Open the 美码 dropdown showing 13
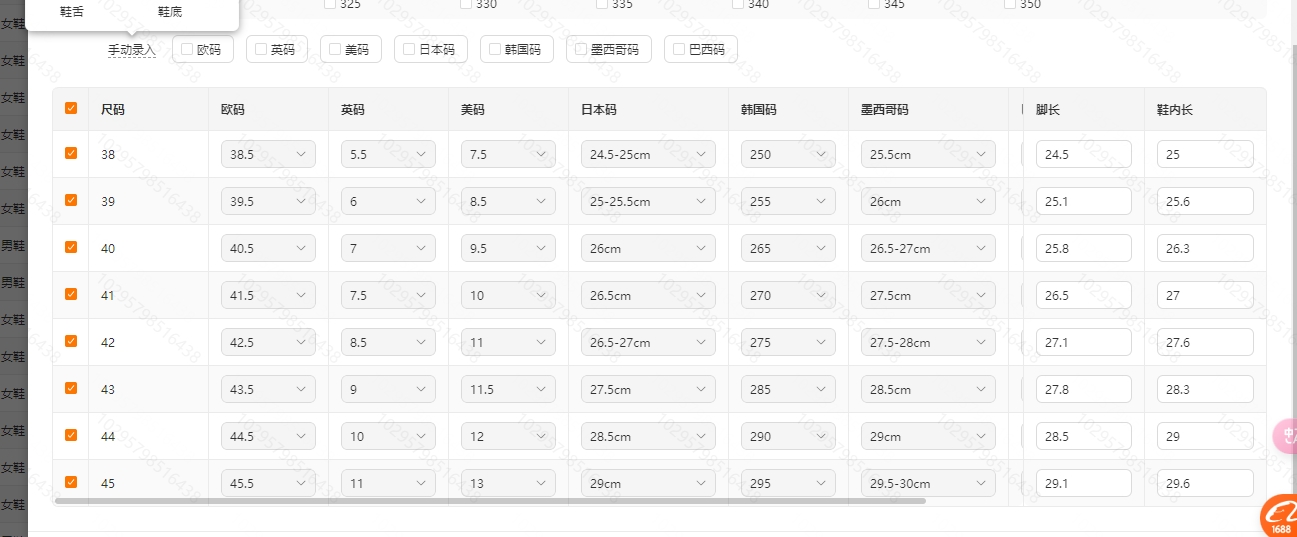This screenshot has height=537, width=1297. 508,483
